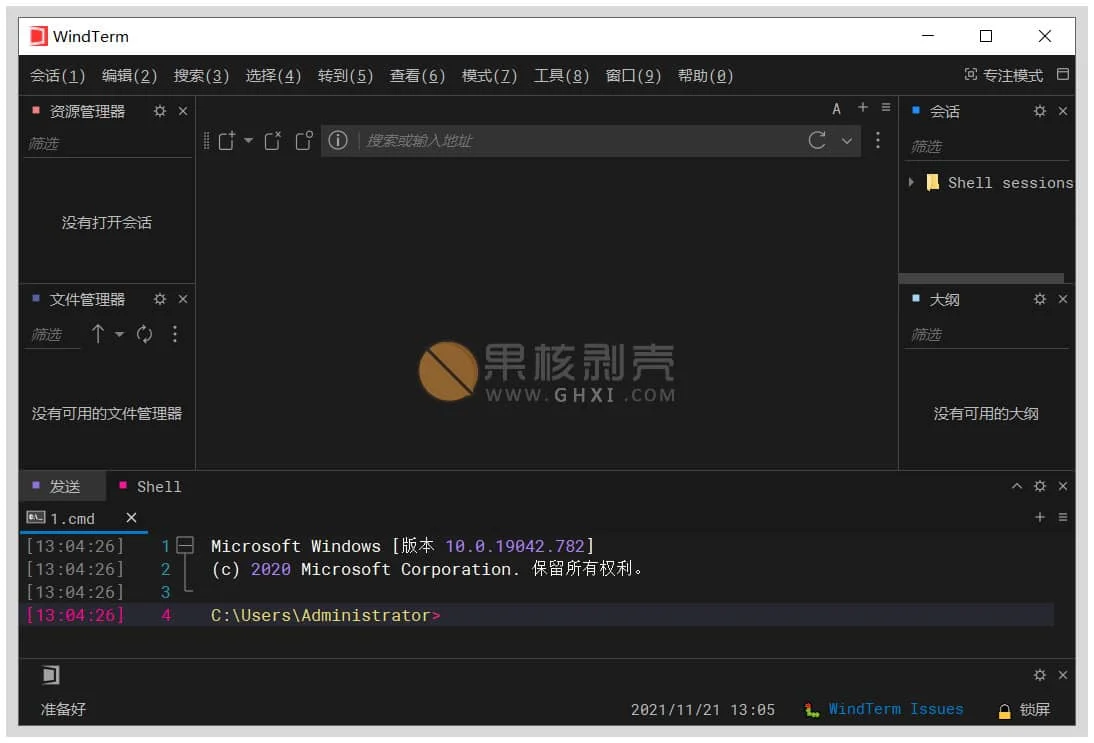
Task: Open settings gear of Shell panel
Action: 1040,486
